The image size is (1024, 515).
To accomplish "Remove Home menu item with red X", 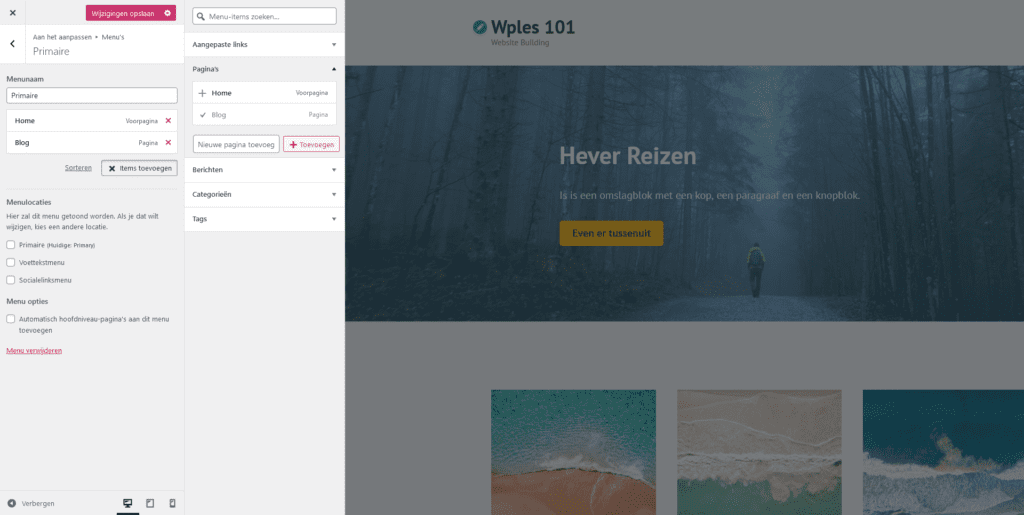I will click(168, 121).
